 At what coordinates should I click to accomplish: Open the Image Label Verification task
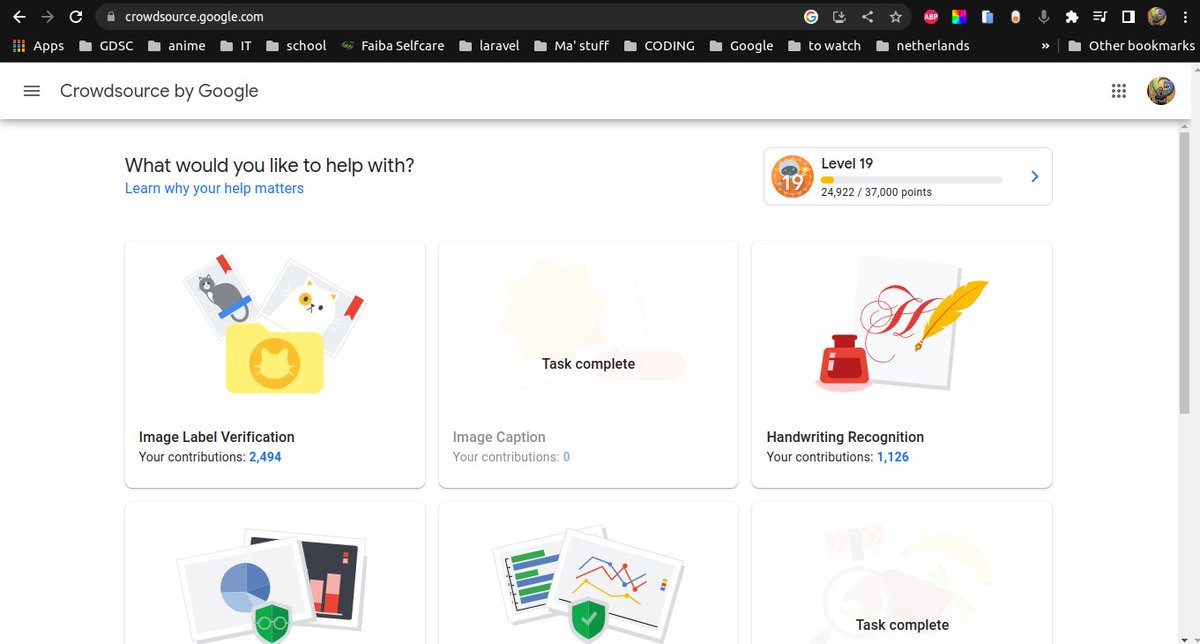point(275,364)
